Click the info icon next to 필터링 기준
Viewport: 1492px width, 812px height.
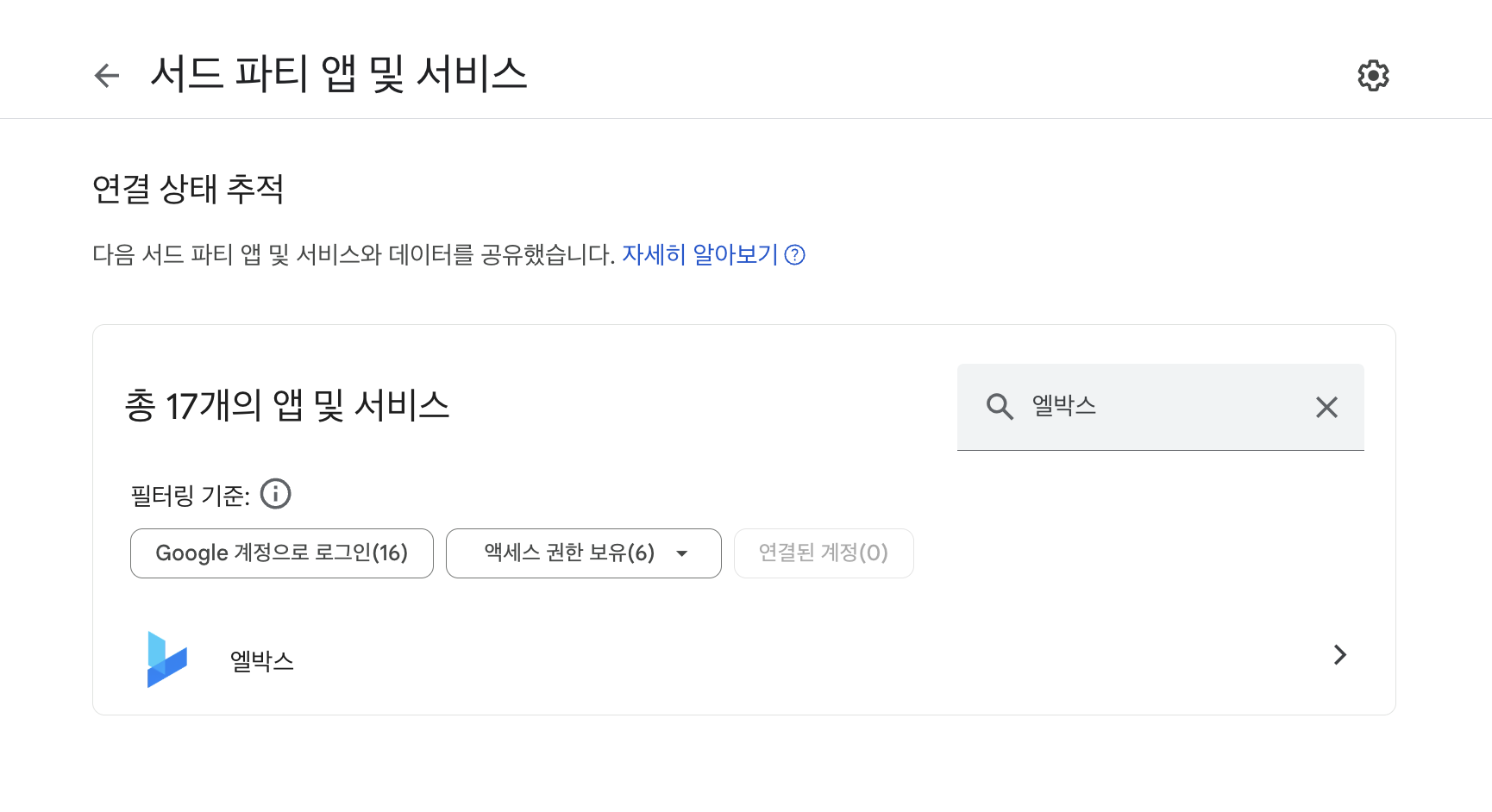(276, 493)
